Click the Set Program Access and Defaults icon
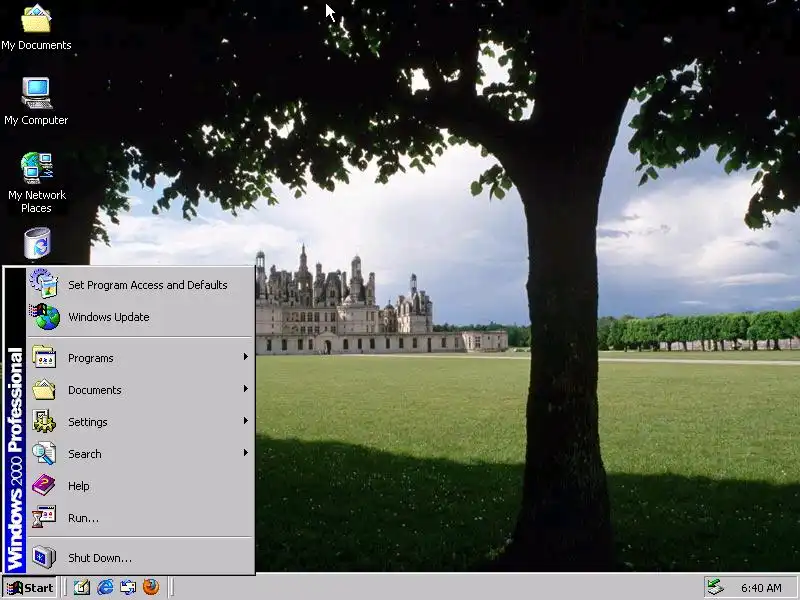 (44, 284)
